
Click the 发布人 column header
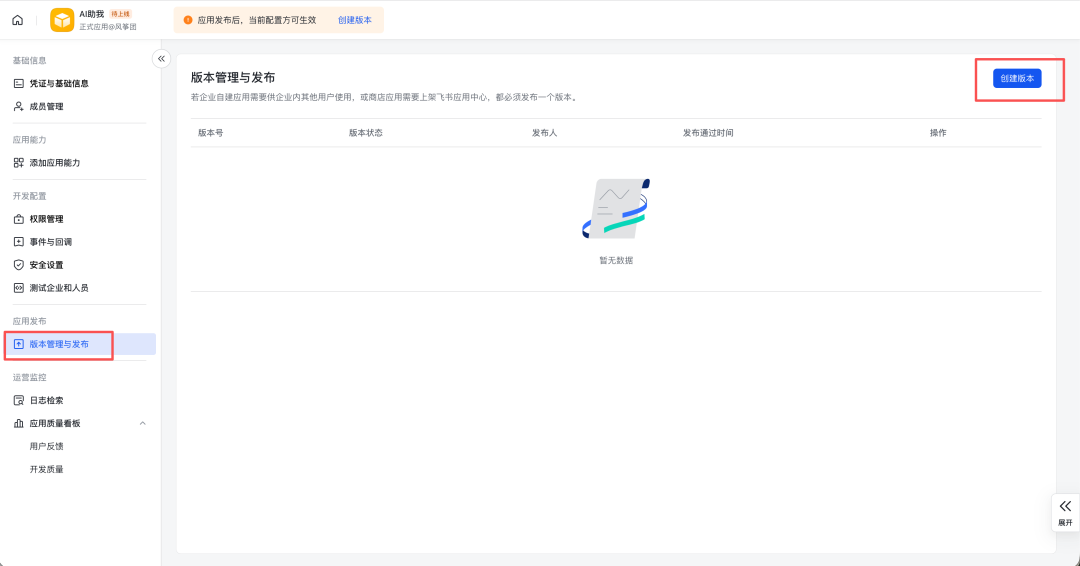coord(544,133)
